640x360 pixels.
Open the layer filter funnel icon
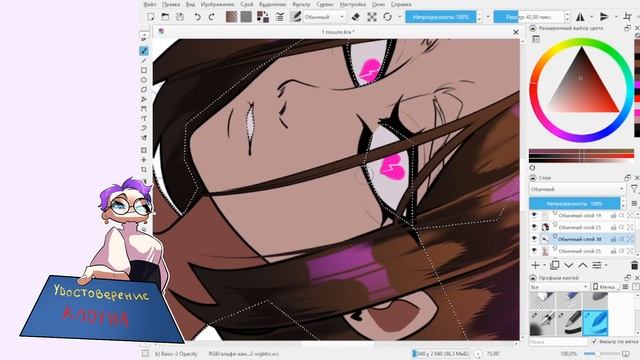click(634, 189)
